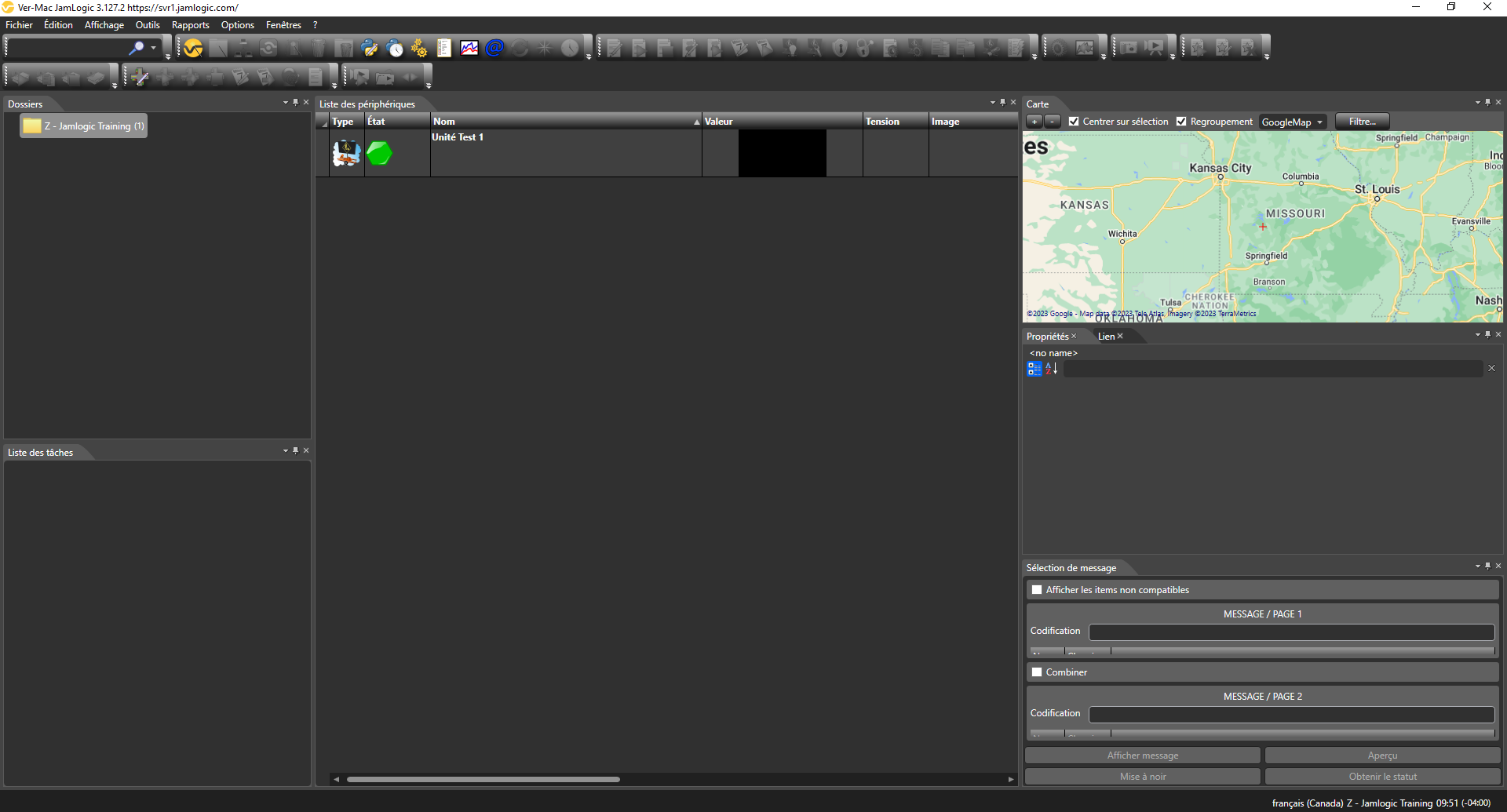Click the Obtenir le statut button

tap(1382, 776)
